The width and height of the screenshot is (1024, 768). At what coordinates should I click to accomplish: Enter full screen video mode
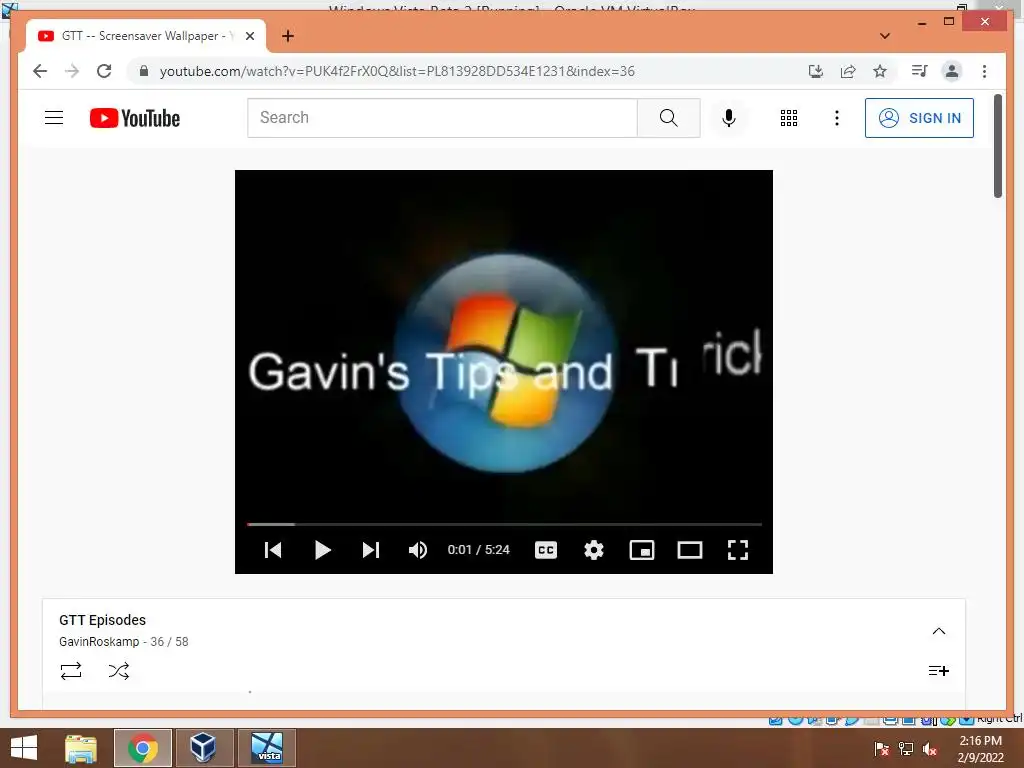(x=738, y=550)
